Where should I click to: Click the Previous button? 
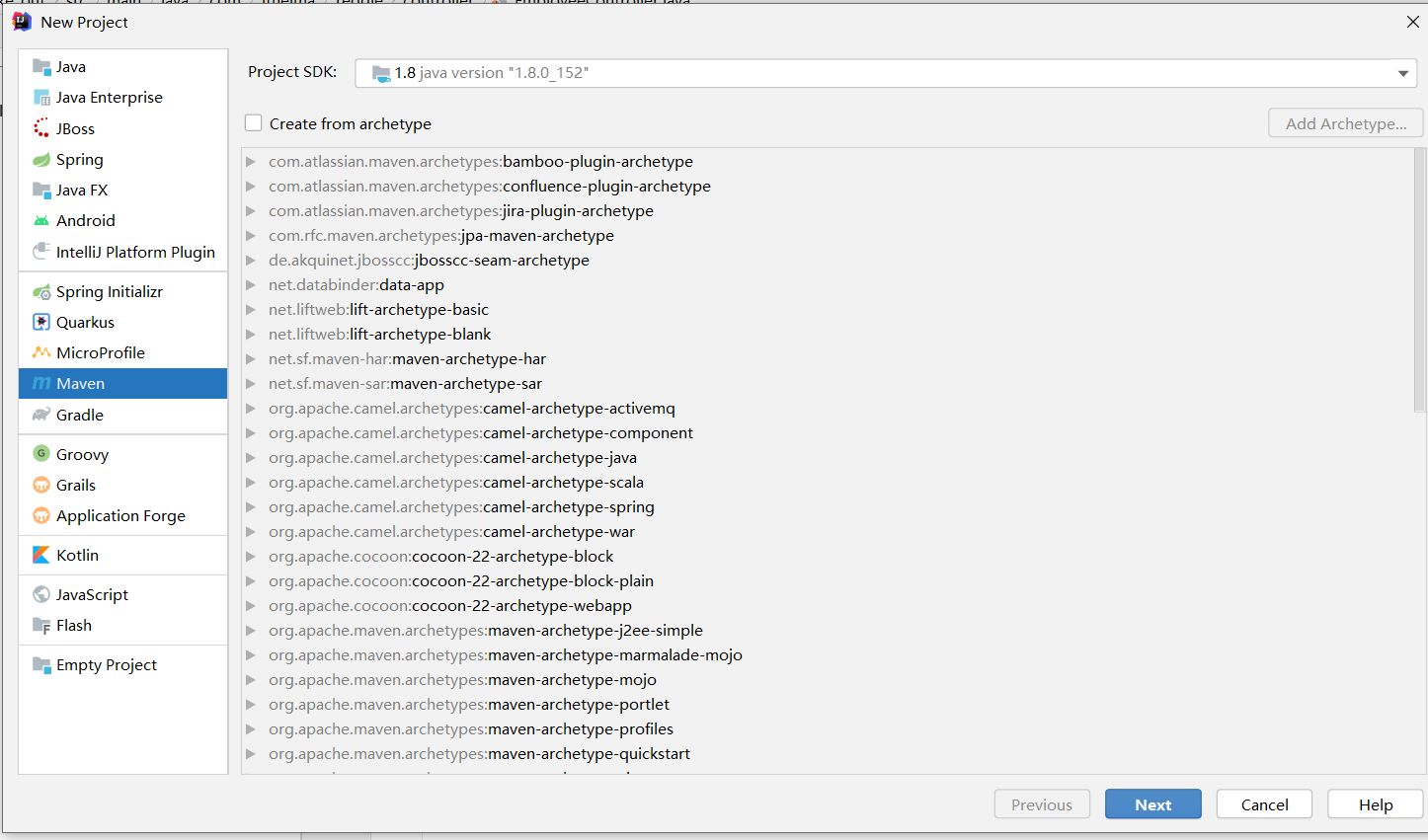click(1042, 804)
